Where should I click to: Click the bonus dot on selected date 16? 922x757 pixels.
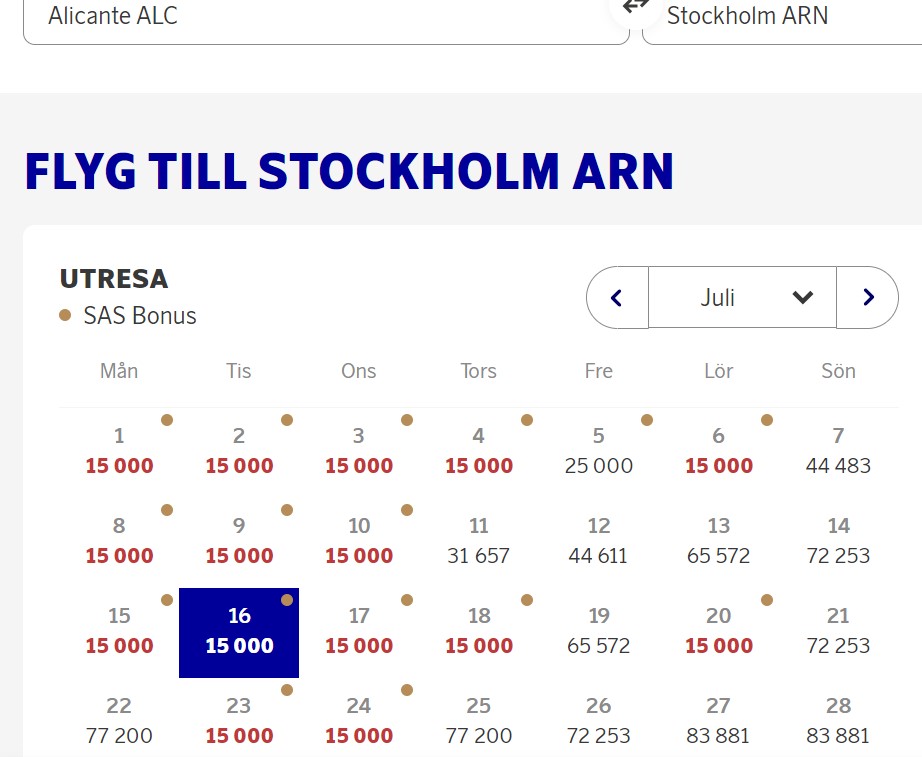coord(288,601)
